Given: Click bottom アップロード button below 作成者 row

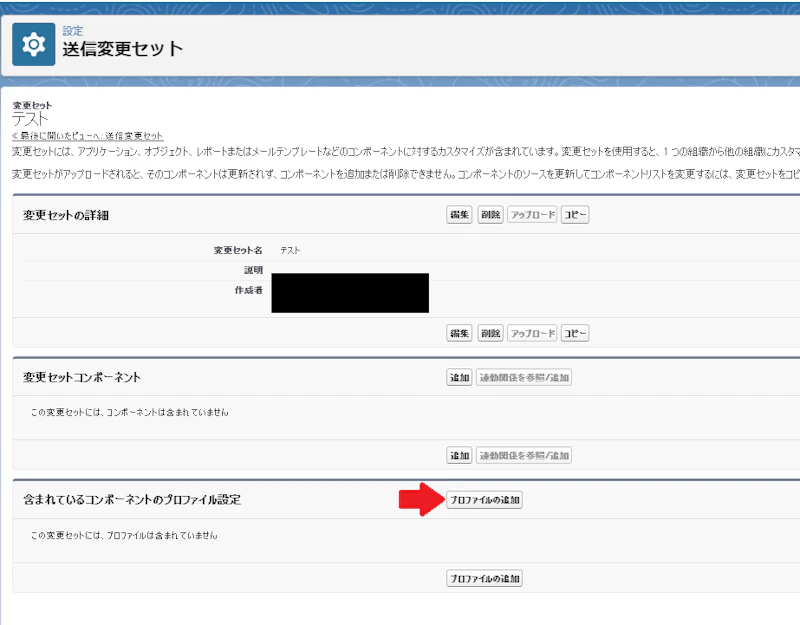Looking at the screenshot, I should coord(533,333).
